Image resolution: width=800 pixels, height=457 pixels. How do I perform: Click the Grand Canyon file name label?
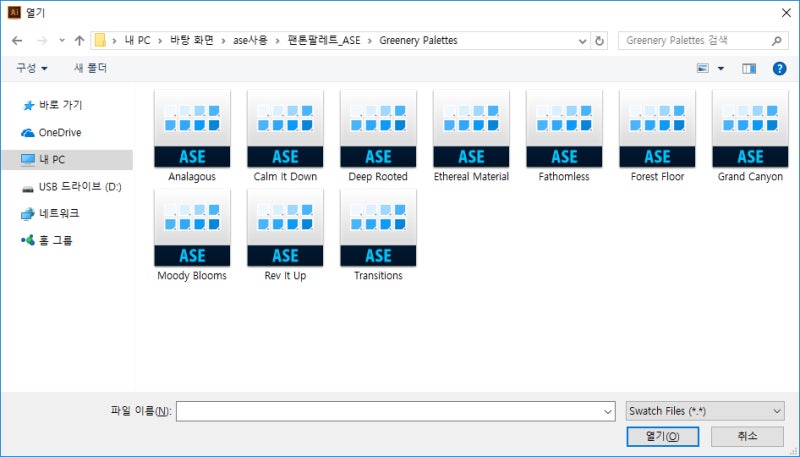[x=750, y=176]
